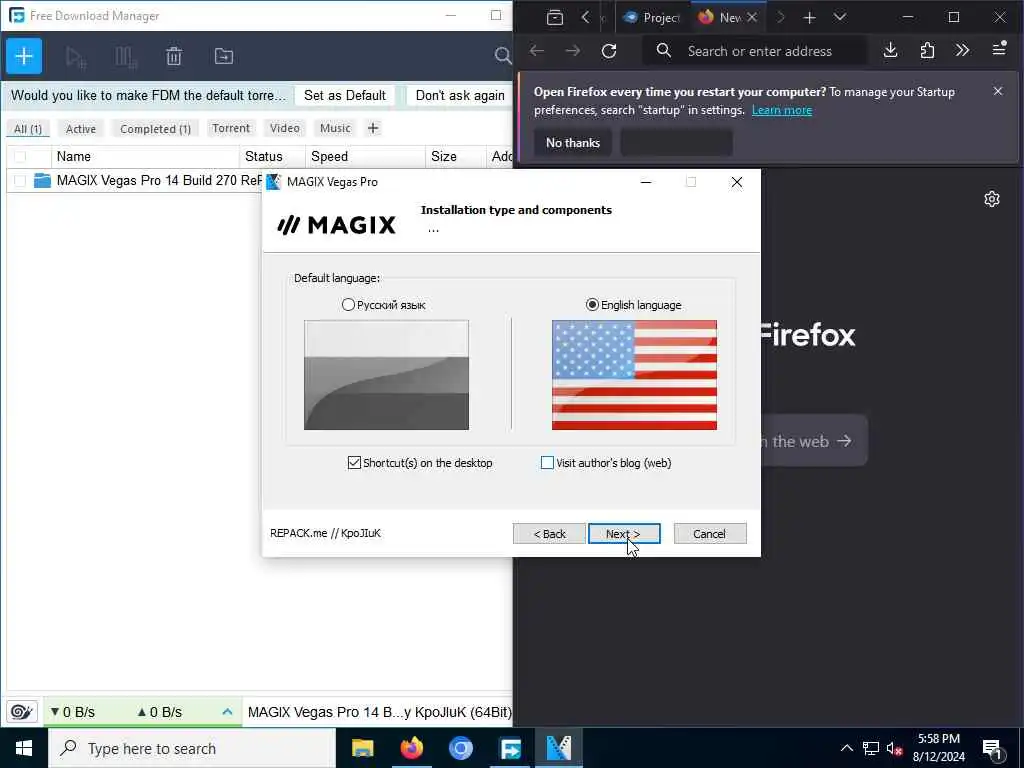The height and width of the screenshot is (768, 1024).
Task: Click Don't ask again in FDM
Action: [459, 95]
